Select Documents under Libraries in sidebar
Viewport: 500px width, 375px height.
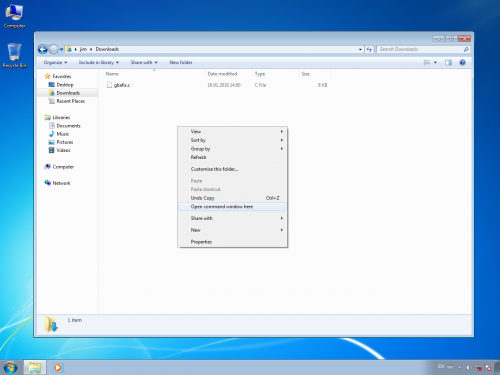(68, 126)
